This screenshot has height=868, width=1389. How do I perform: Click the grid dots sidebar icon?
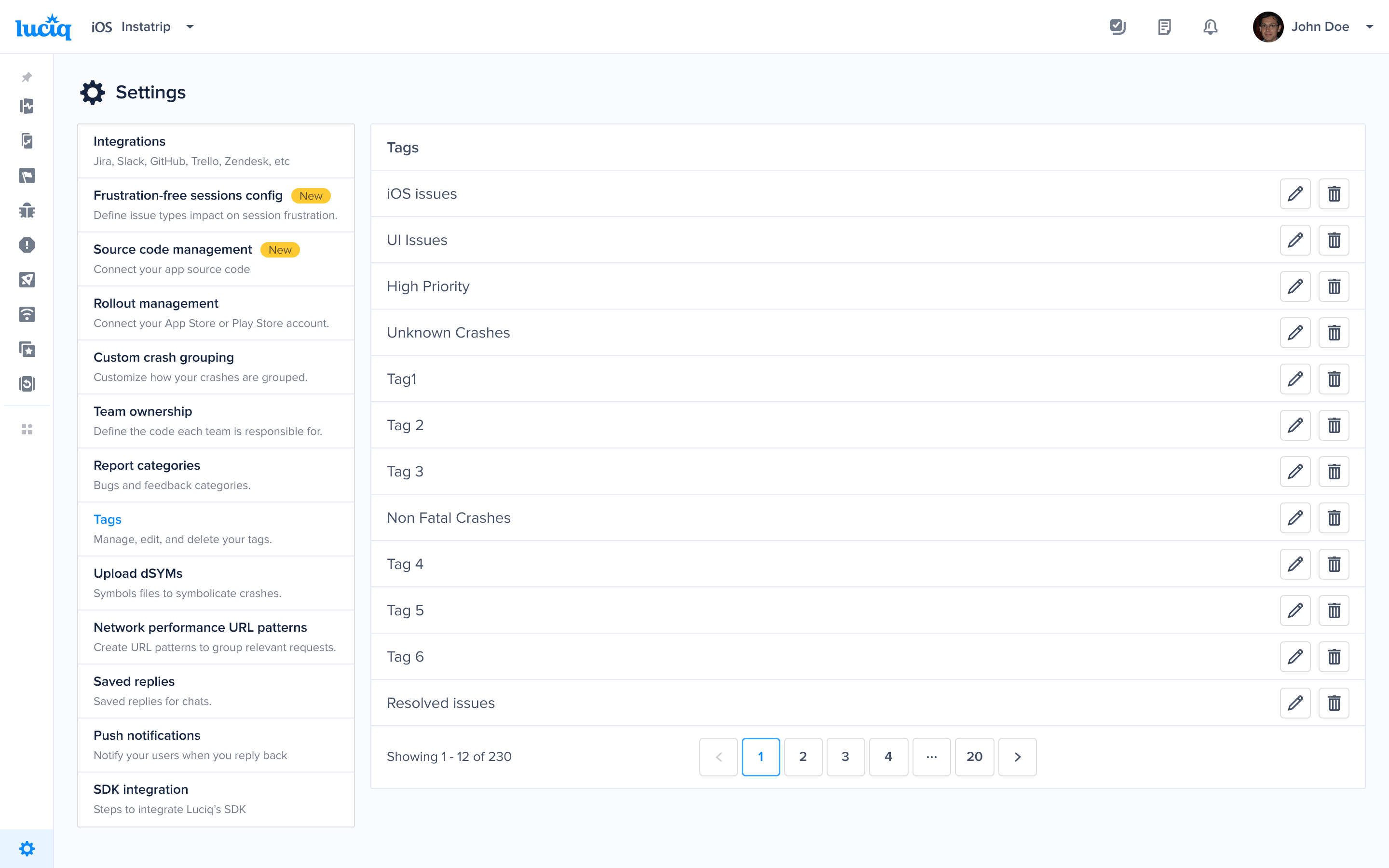tap(27, 429)
